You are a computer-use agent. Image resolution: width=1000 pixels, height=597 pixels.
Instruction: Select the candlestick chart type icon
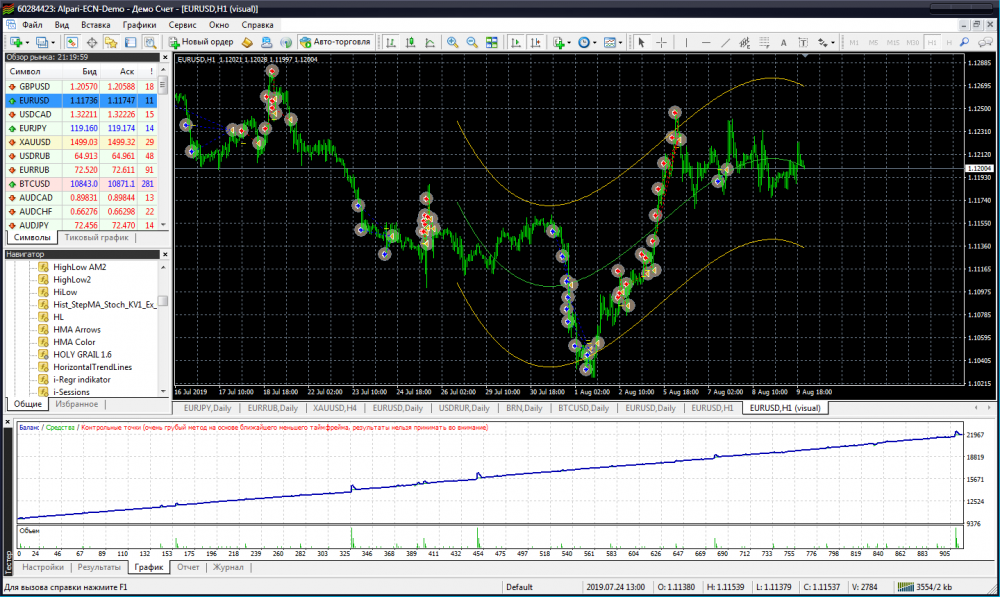pyautogui.click(x=410, y=43)
